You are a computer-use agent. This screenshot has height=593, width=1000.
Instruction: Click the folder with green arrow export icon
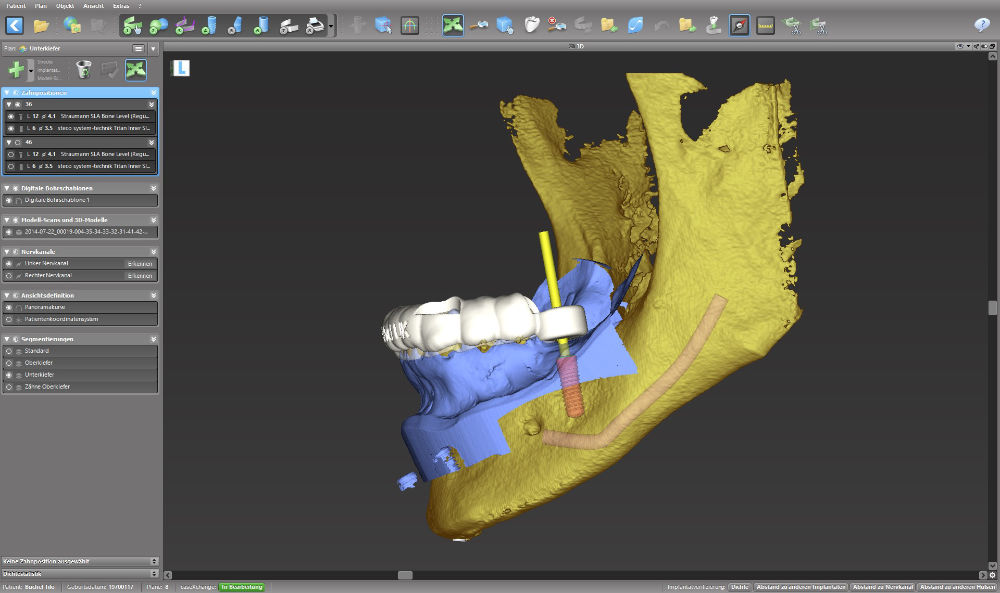[687, 26]
